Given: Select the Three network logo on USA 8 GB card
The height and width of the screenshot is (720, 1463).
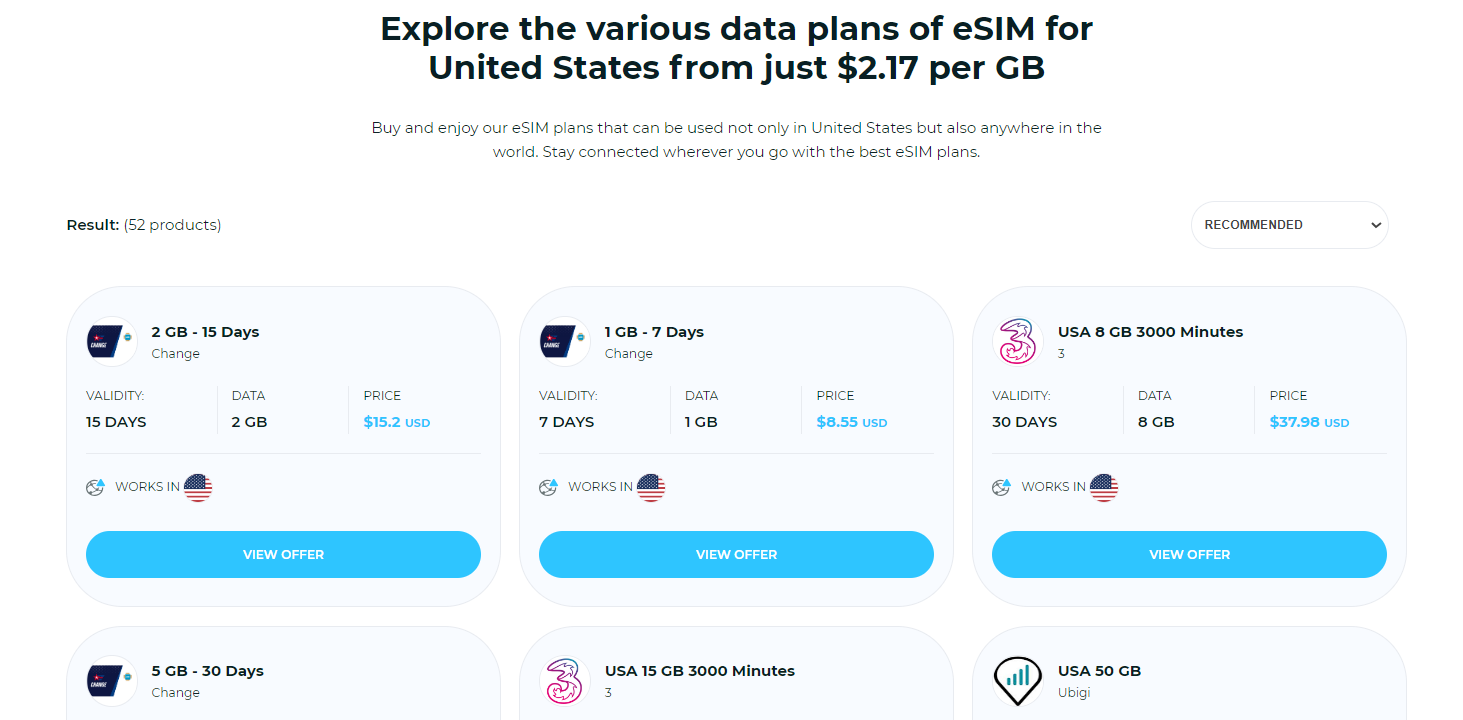Looking at the screenshot, I should point(1017,341).
